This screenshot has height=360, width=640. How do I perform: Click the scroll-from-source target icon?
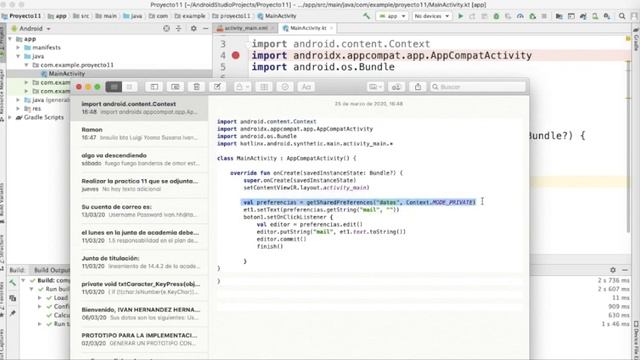(x=166, y=29)
